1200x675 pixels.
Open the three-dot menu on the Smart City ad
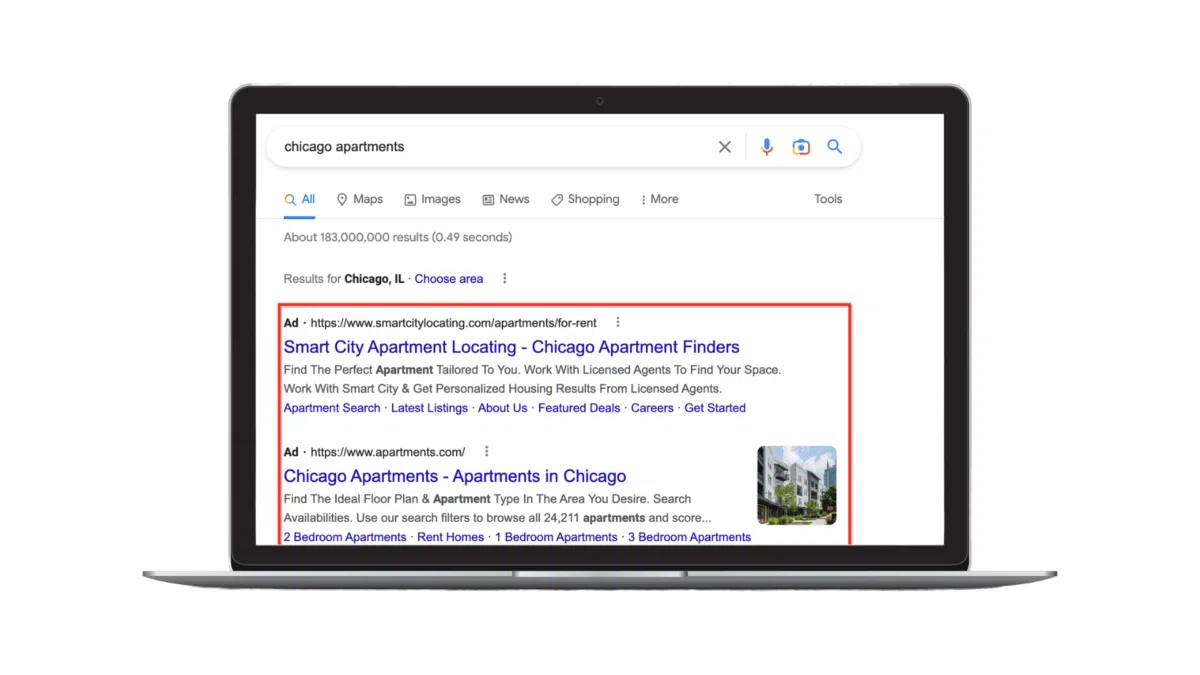pyautogui.click(x=618, y=322)
